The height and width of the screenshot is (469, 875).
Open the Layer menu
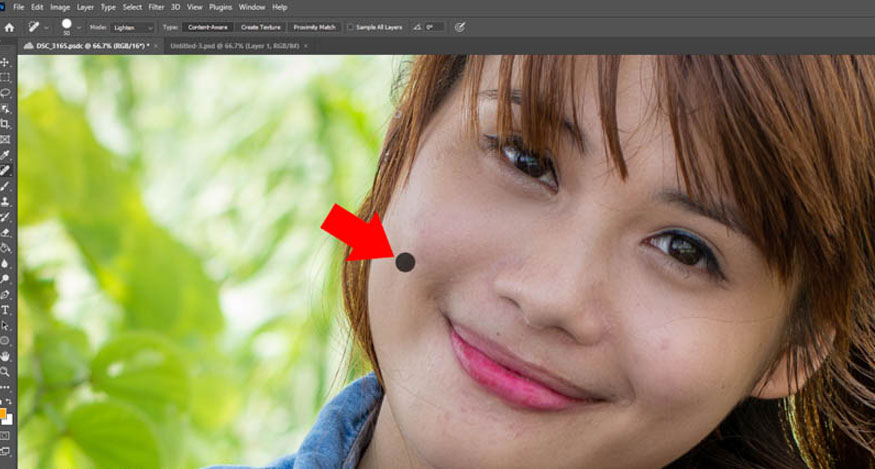pos(85,7)
